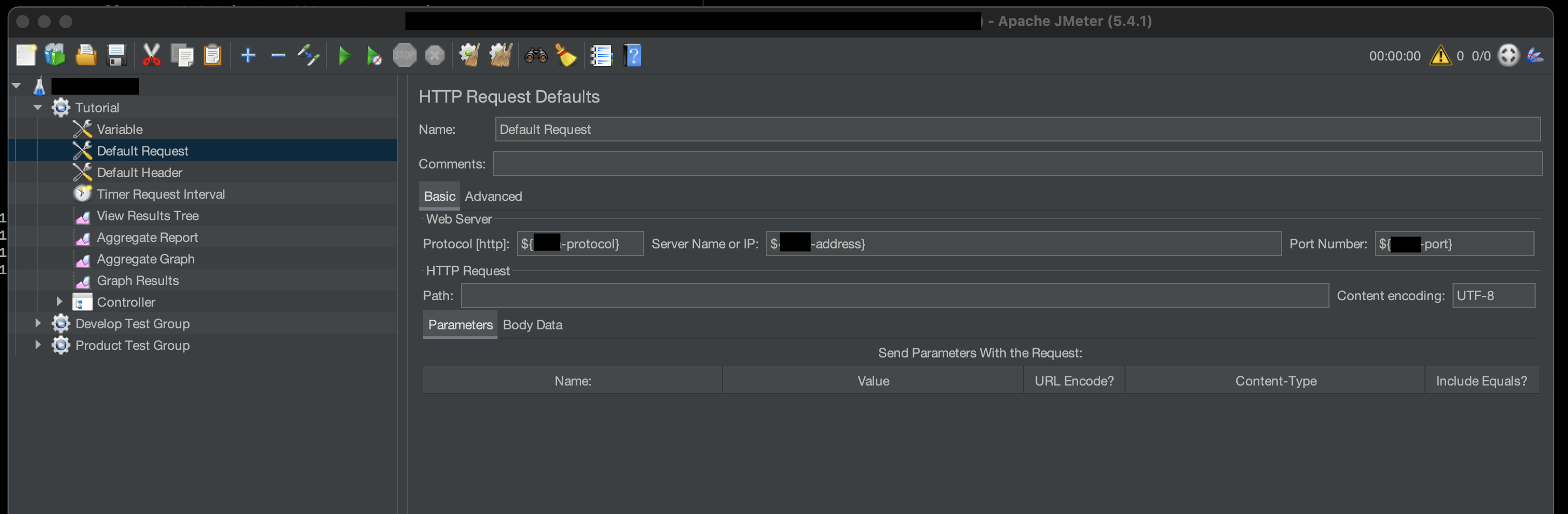The image size is (1568, 514).
Task: Select the Develop Test Group item
Action: point(132,323)
